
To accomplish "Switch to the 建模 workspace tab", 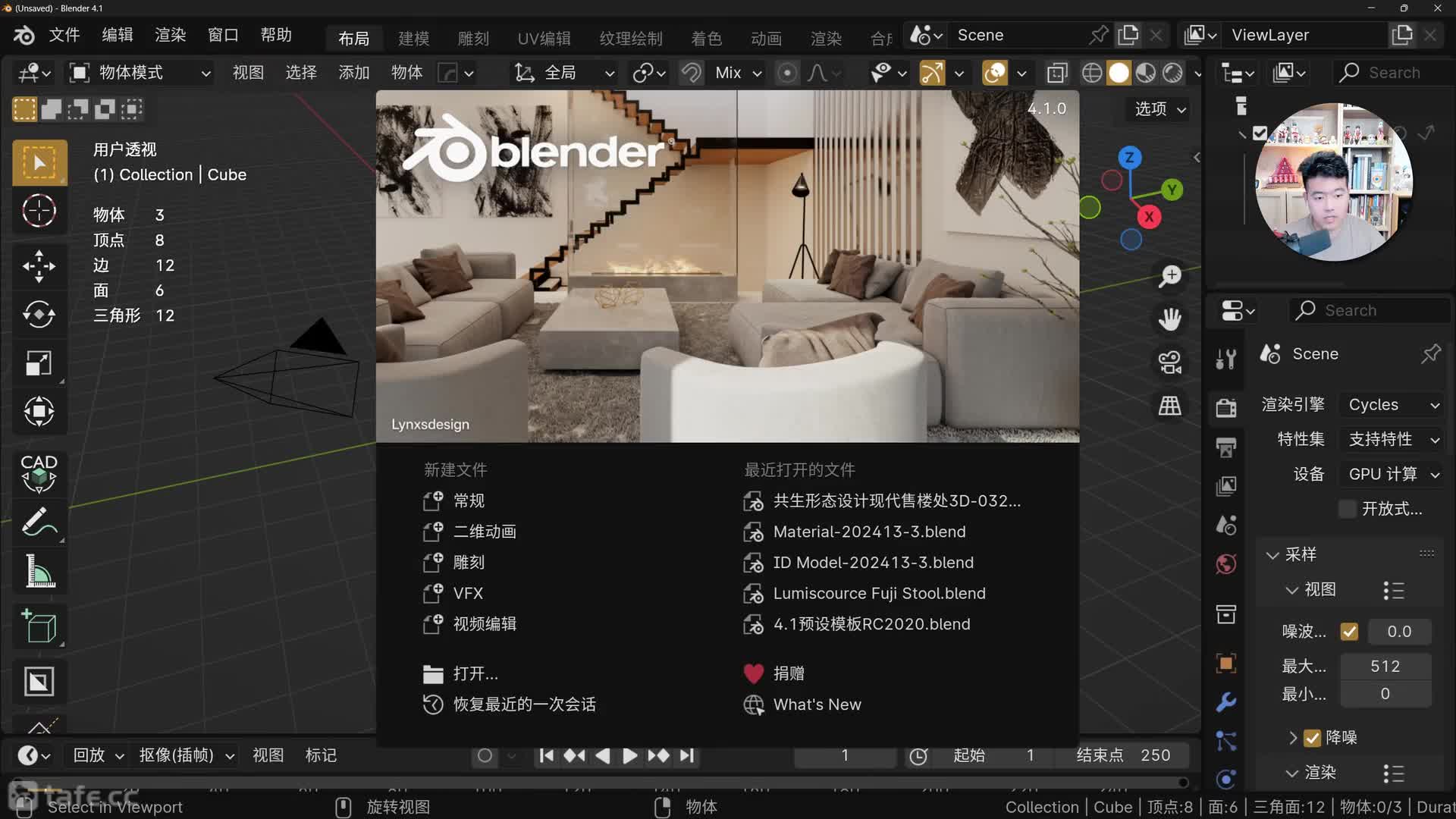I will [x=413, y=38].
